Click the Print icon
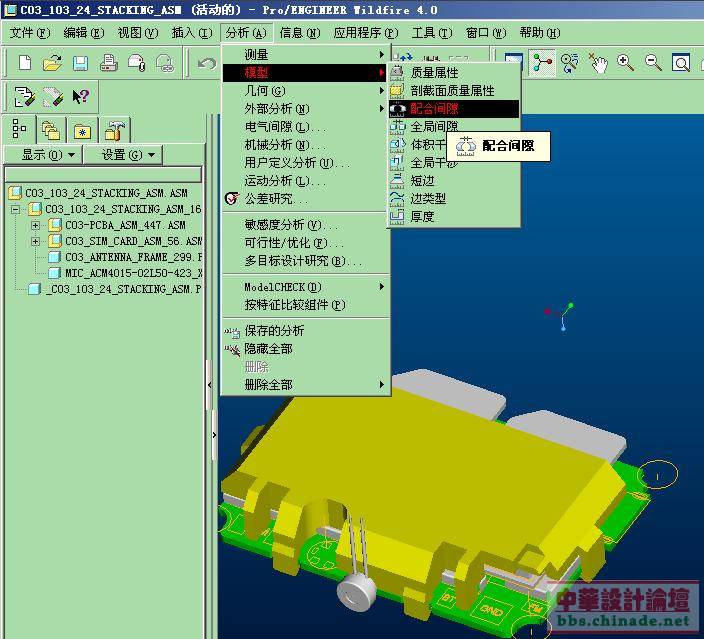 tap(109, 63)
